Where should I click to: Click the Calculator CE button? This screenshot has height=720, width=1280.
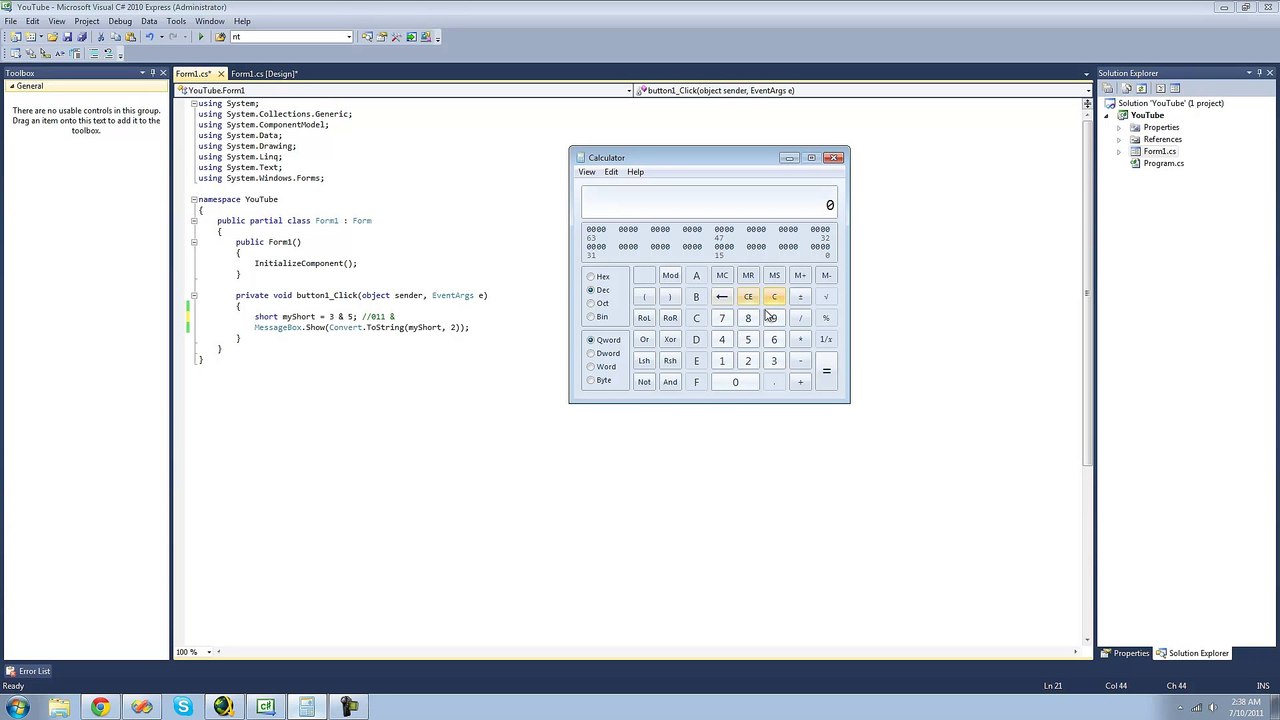(x=748, y=297)
